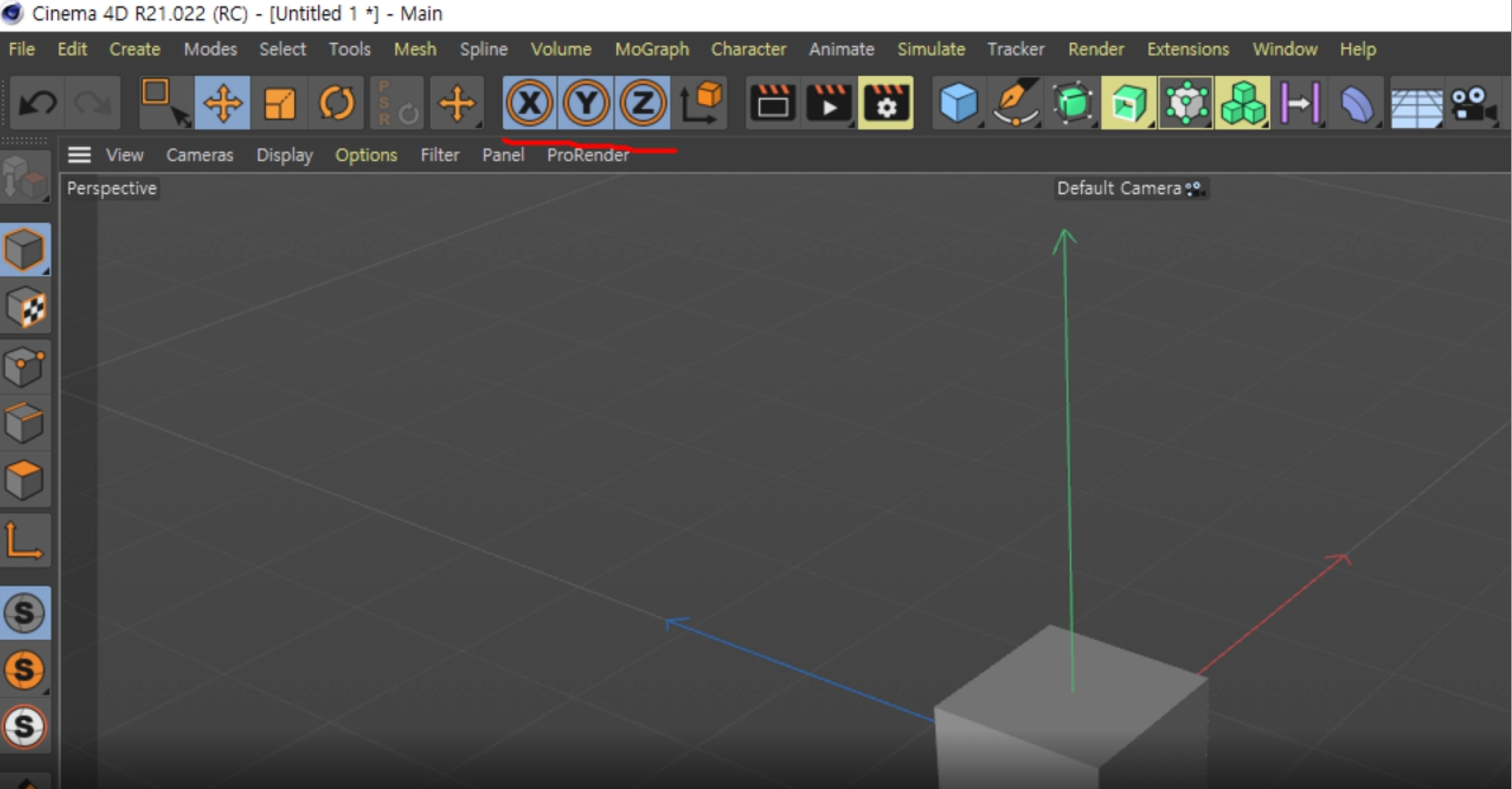Select the Live Selection tool
Screen dimensions: 1512x789
click(166, 102)
